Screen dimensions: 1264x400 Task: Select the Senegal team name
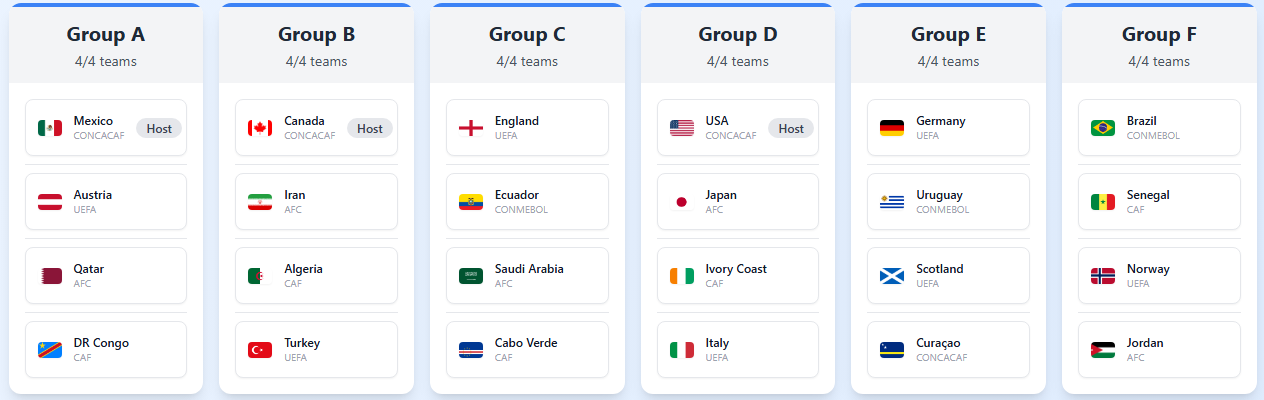(x=1148, y=195)
